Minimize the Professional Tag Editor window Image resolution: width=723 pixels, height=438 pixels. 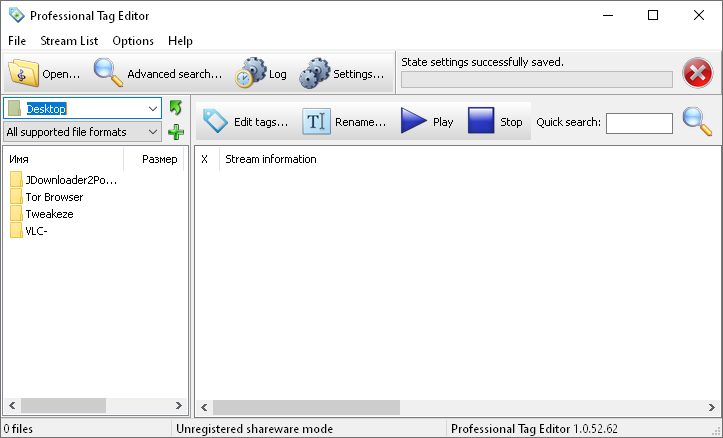tap(608, 15)
